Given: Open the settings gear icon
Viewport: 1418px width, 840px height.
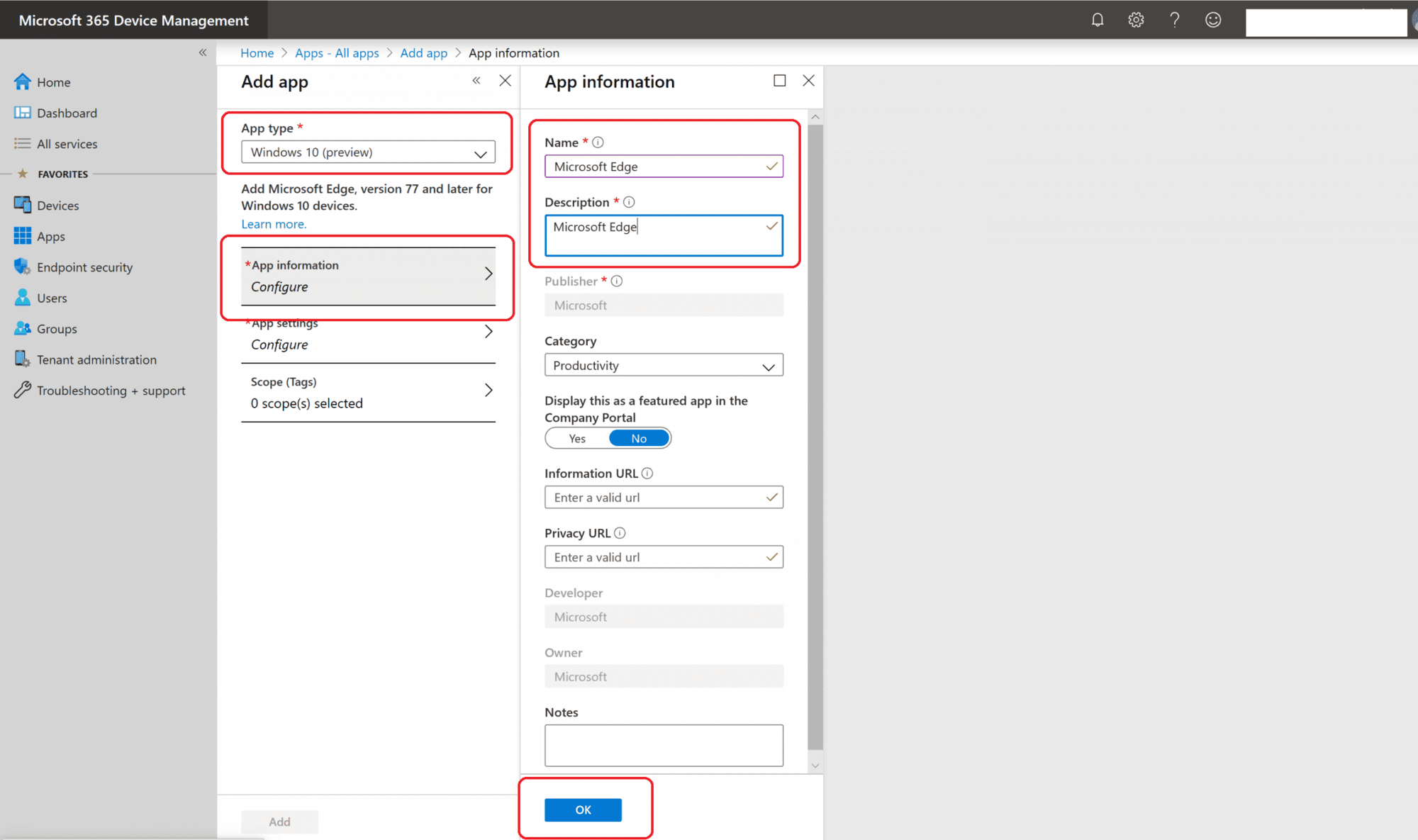Looking at the screenshot, I should [1136, 20].
